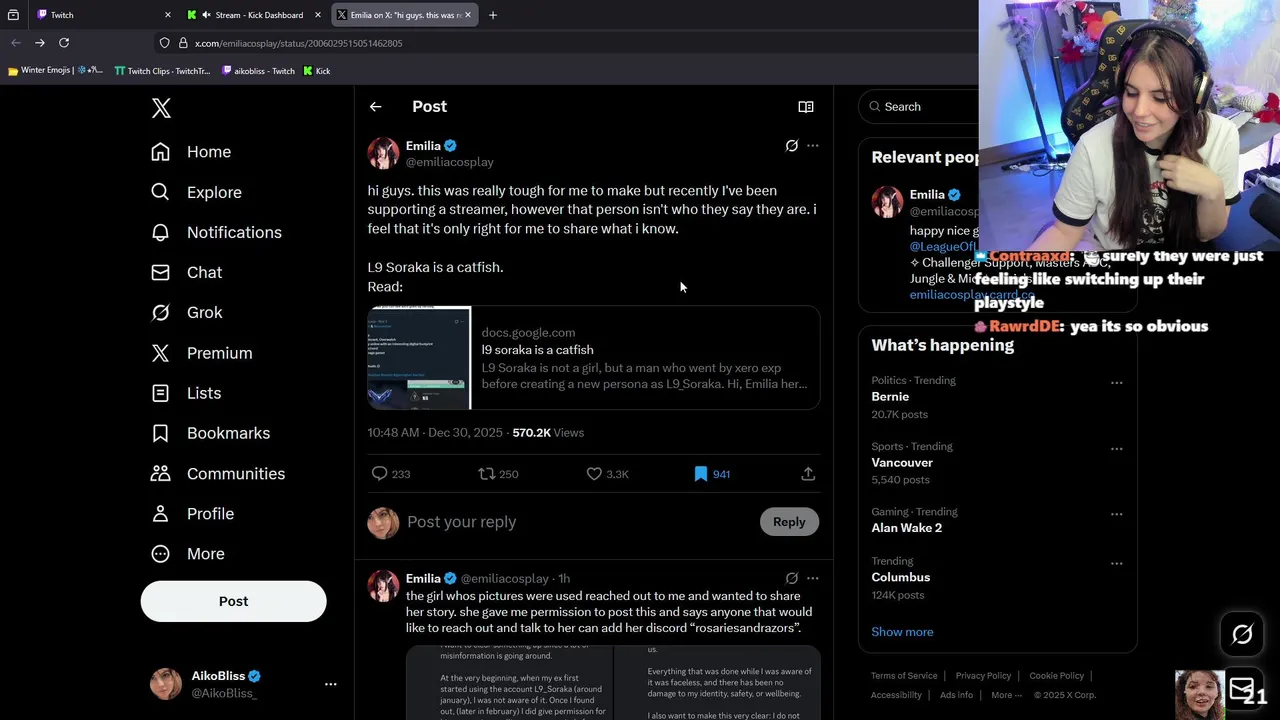Click Emilia's avatar on main post
The image size is (1280, 720).
383,153
